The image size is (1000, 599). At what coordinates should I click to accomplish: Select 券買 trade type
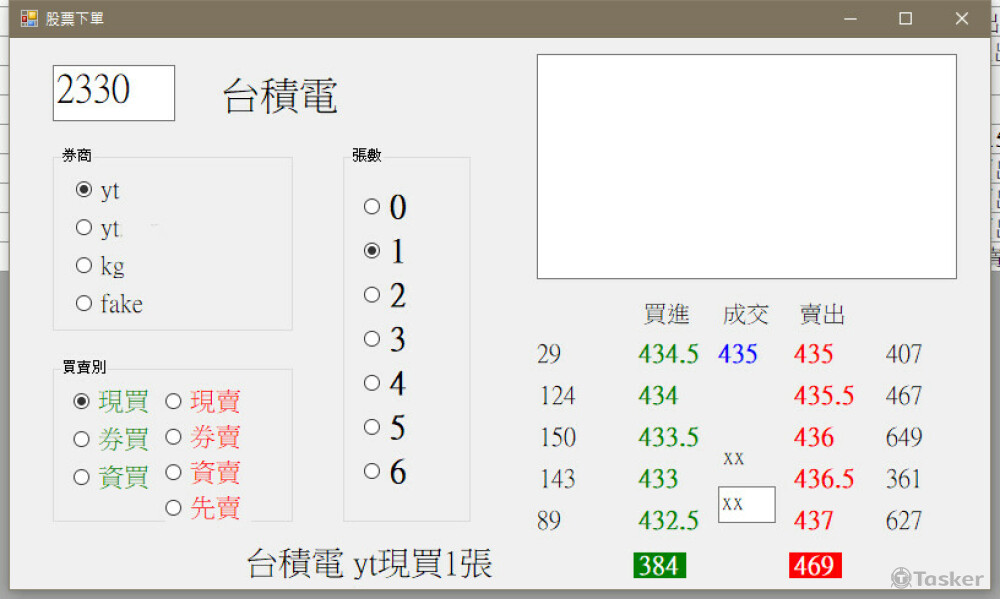click(81, 439)
